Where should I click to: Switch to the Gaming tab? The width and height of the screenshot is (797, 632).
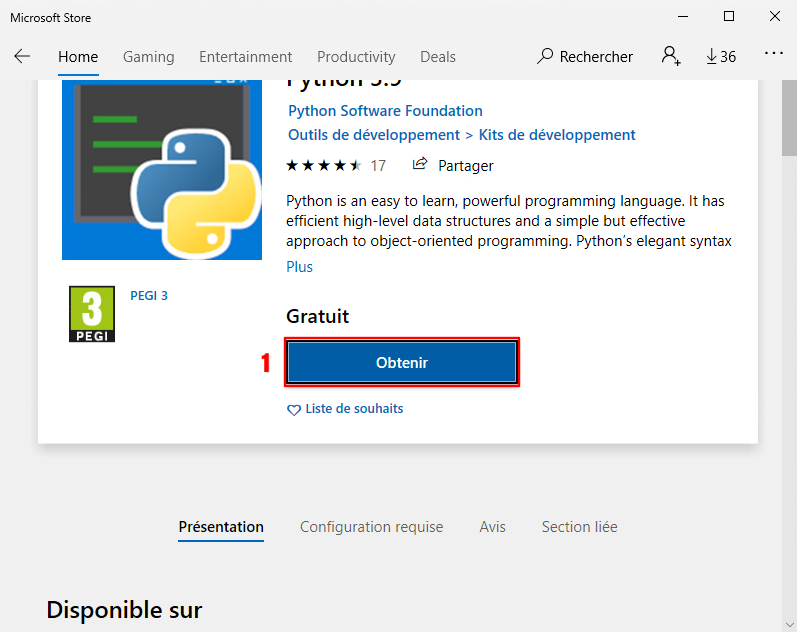[x=148, y=57]
